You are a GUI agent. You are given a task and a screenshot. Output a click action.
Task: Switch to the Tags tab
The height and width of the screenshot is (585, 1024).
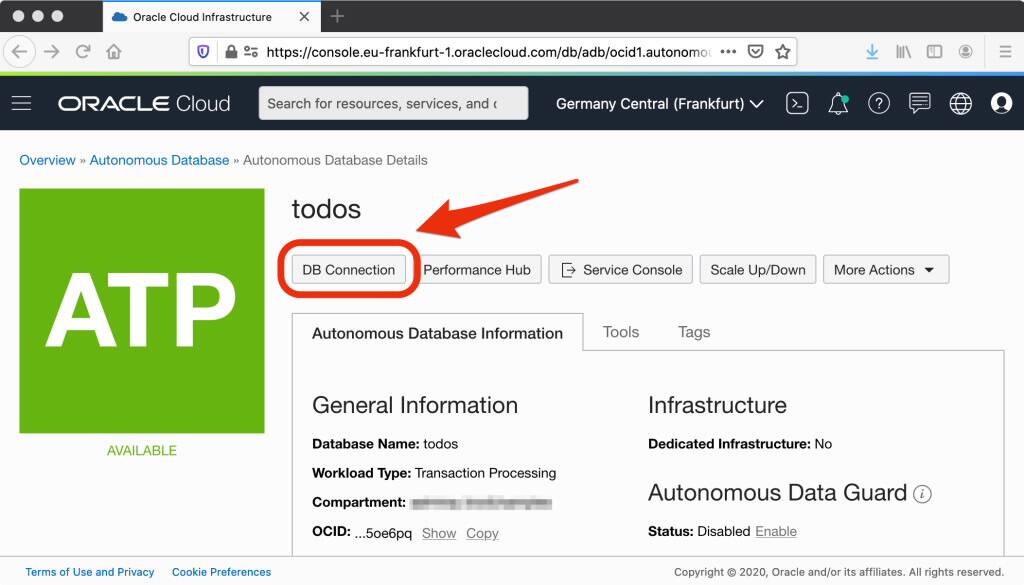coord(693,332)
